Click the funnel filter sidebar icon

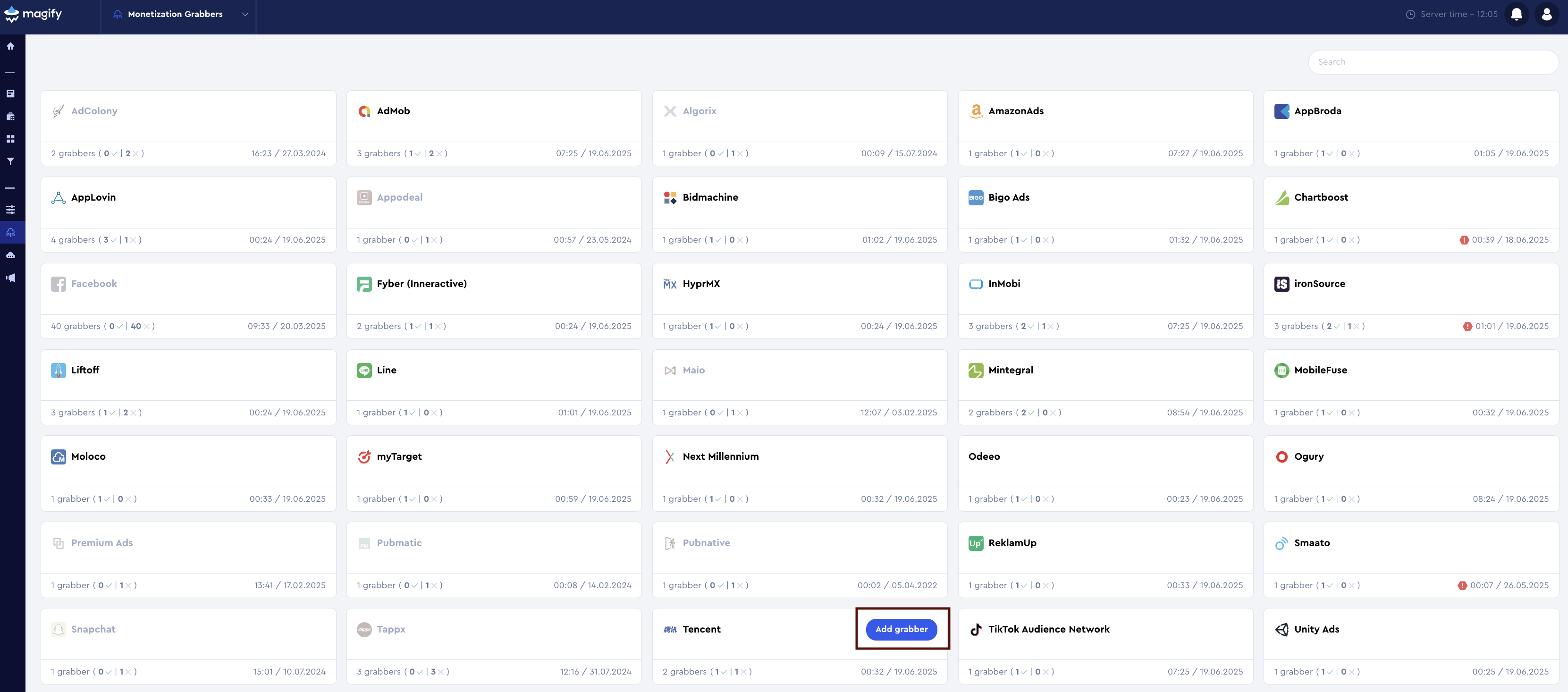pos(10,161)
